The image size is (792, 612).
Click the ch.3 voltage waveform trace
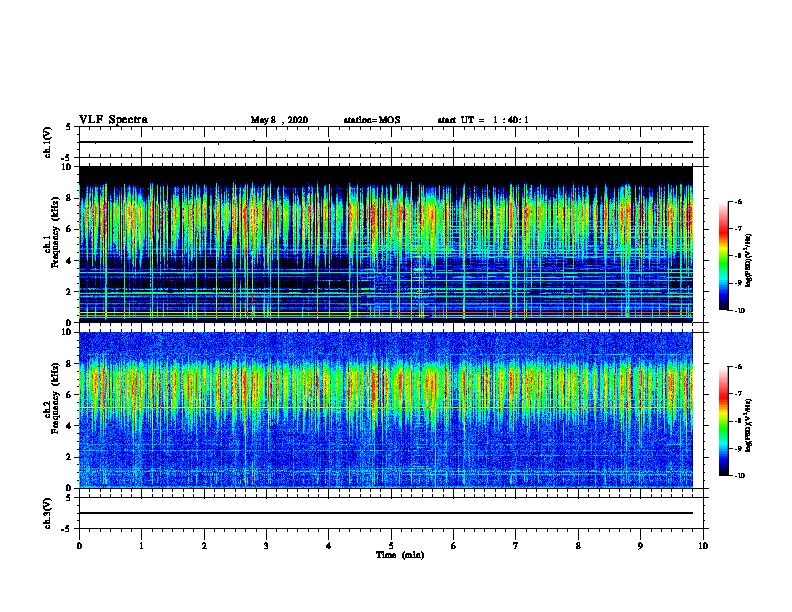[x=386, y=513]
